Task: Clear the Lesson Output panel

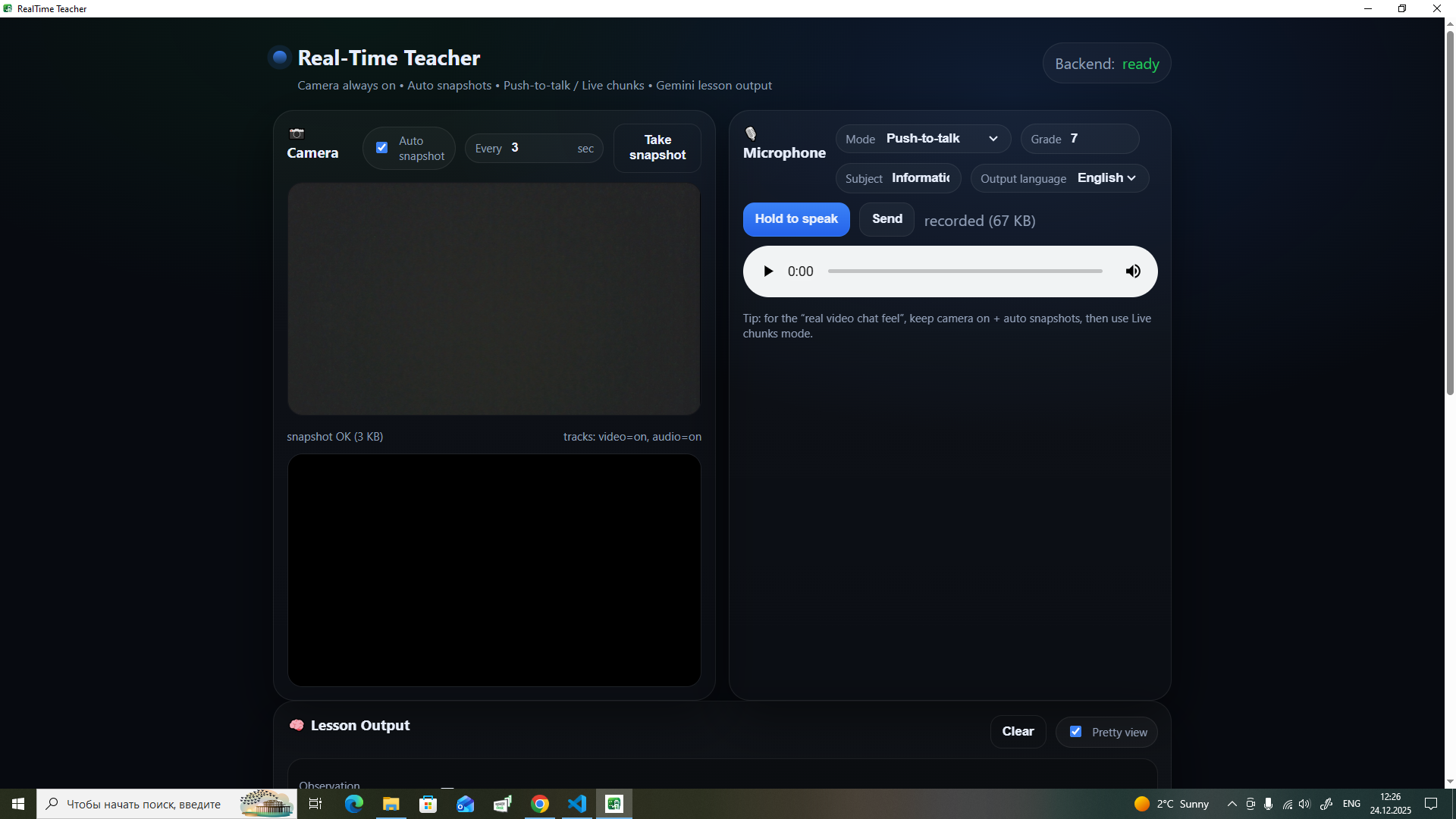Action: pyautogui.click(x=1018, y=732)
